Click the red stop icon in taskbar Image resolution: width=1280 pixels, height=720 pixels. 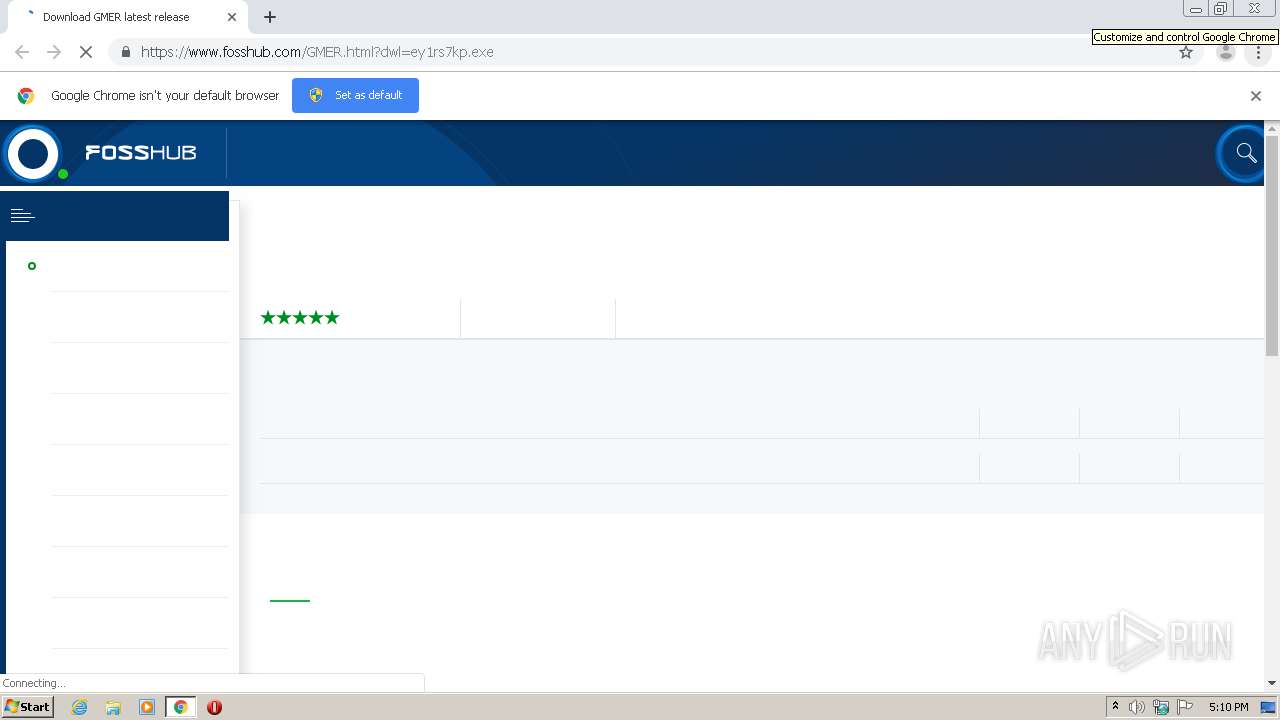pyautogui.click(x=214, y=707)
